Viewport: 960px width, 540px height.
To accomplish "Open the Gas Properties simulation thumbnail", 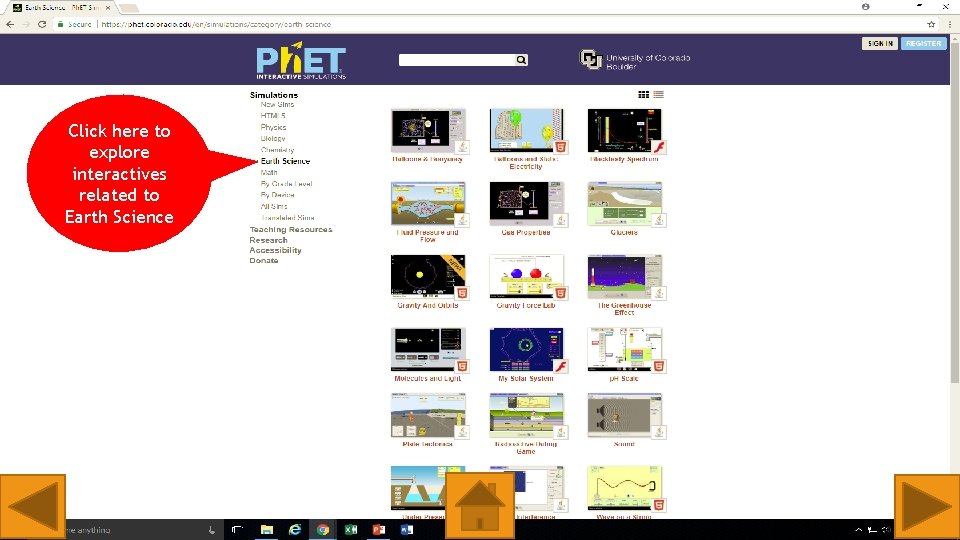I will point(526,204).
